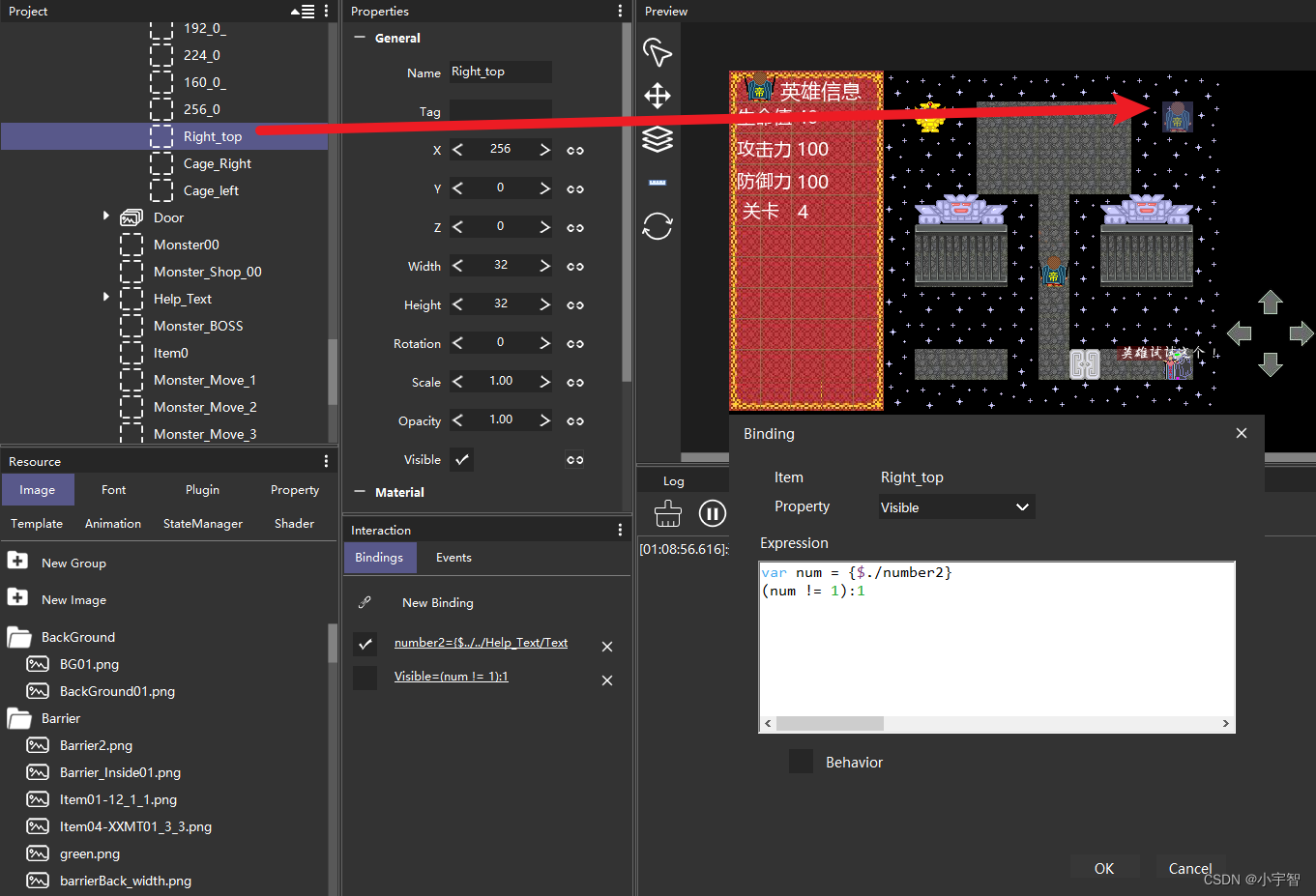Open the Visible=(num != 1):1 binding link
The width and height of the screenshot is (1316, 896).
pos(451,677)
